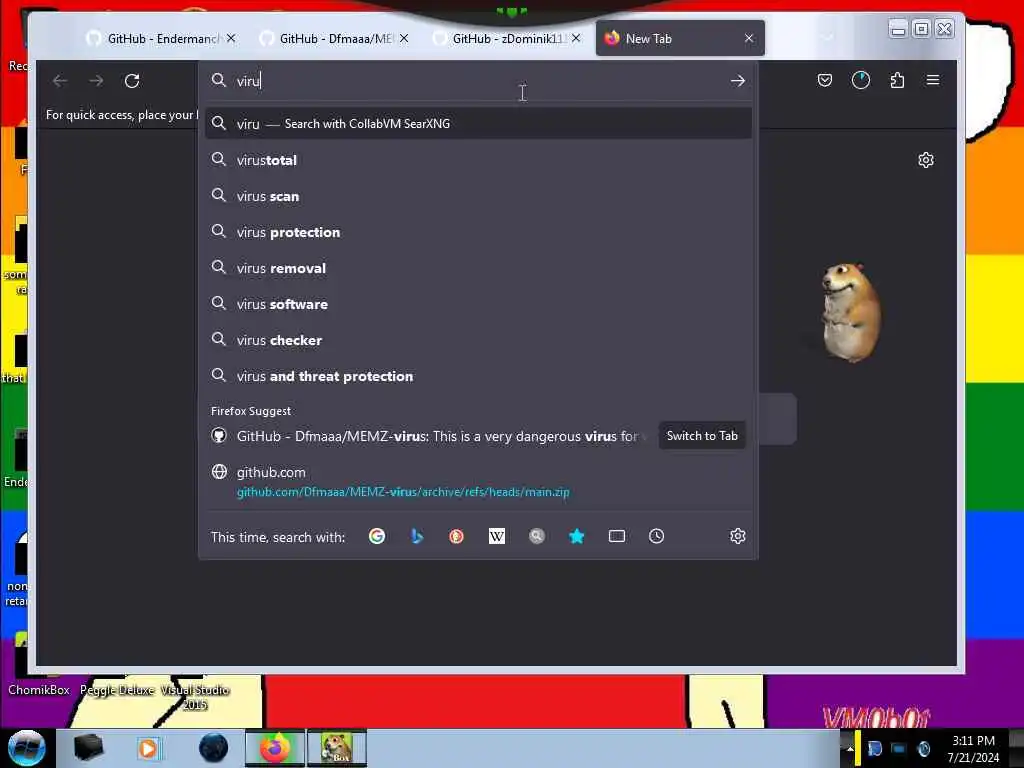Open the circular profile toolbar icon
Screen dimensions: 1024x768
861,80
